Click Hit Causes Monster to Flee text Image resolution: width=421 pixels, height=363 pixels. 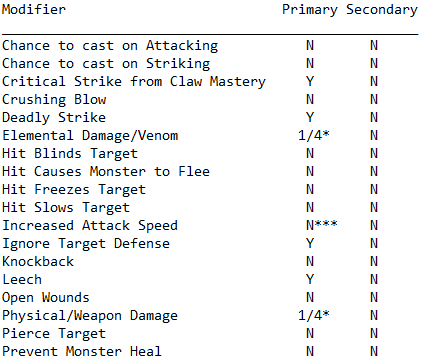click(106, 171)
